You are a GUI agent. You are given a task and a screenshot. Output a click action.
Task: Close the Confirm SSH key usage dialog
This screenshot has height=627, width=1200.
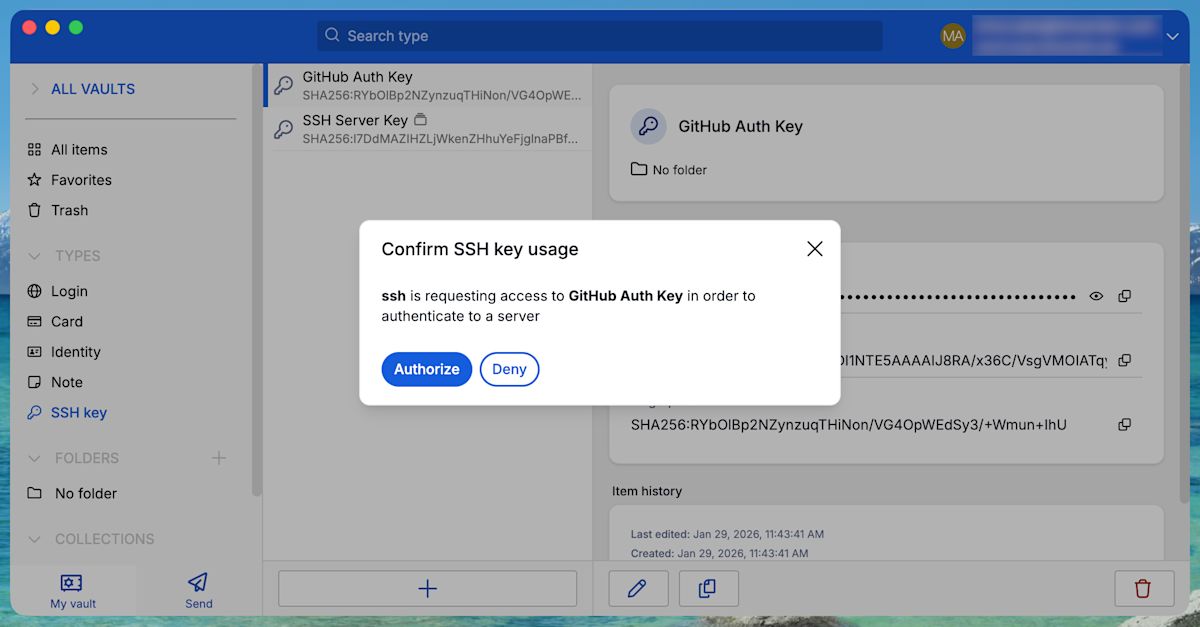[x=814, y=248]
